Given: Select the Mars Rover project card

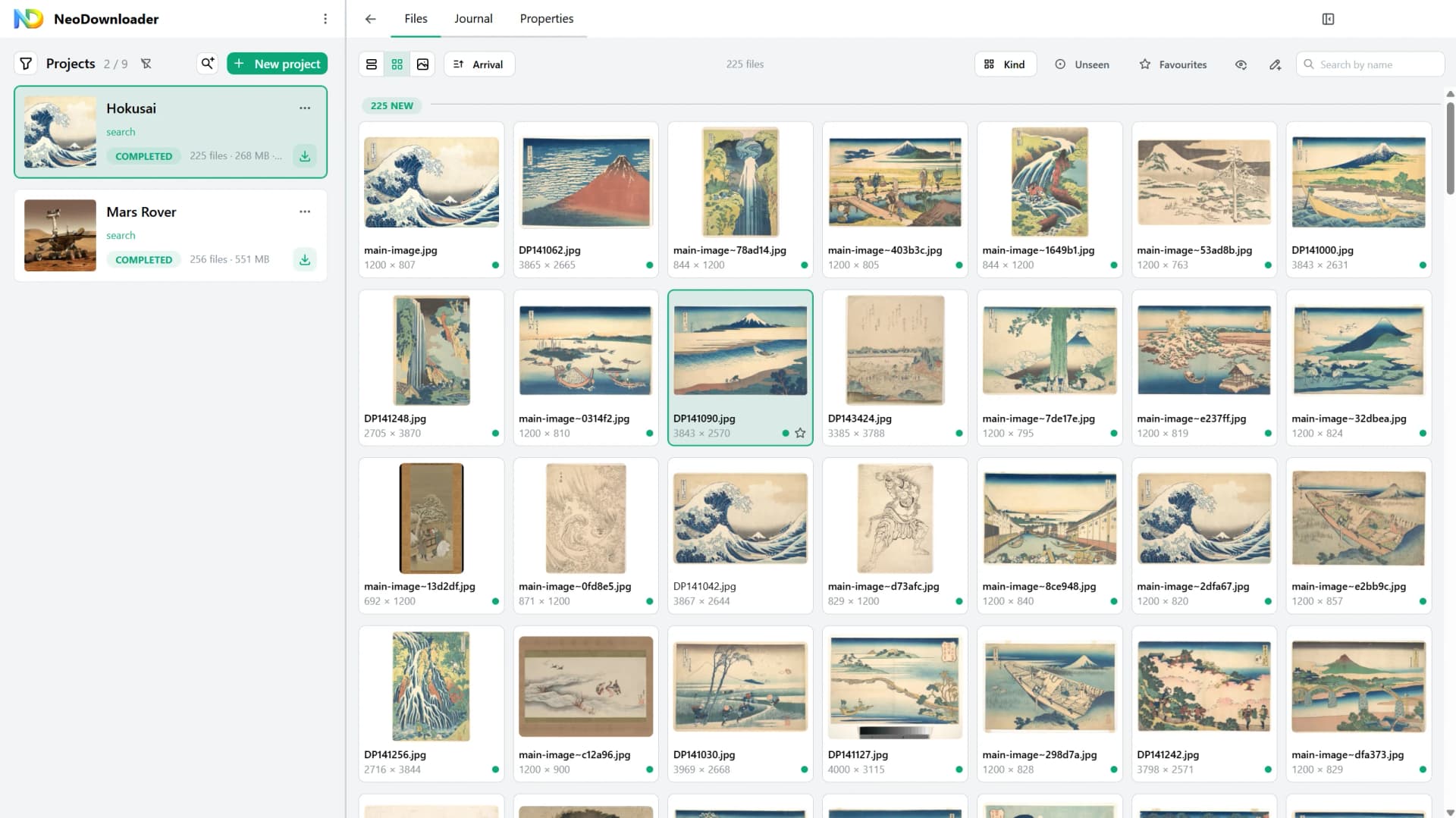Looking at the screenshot, I should [x=171, y=235].
